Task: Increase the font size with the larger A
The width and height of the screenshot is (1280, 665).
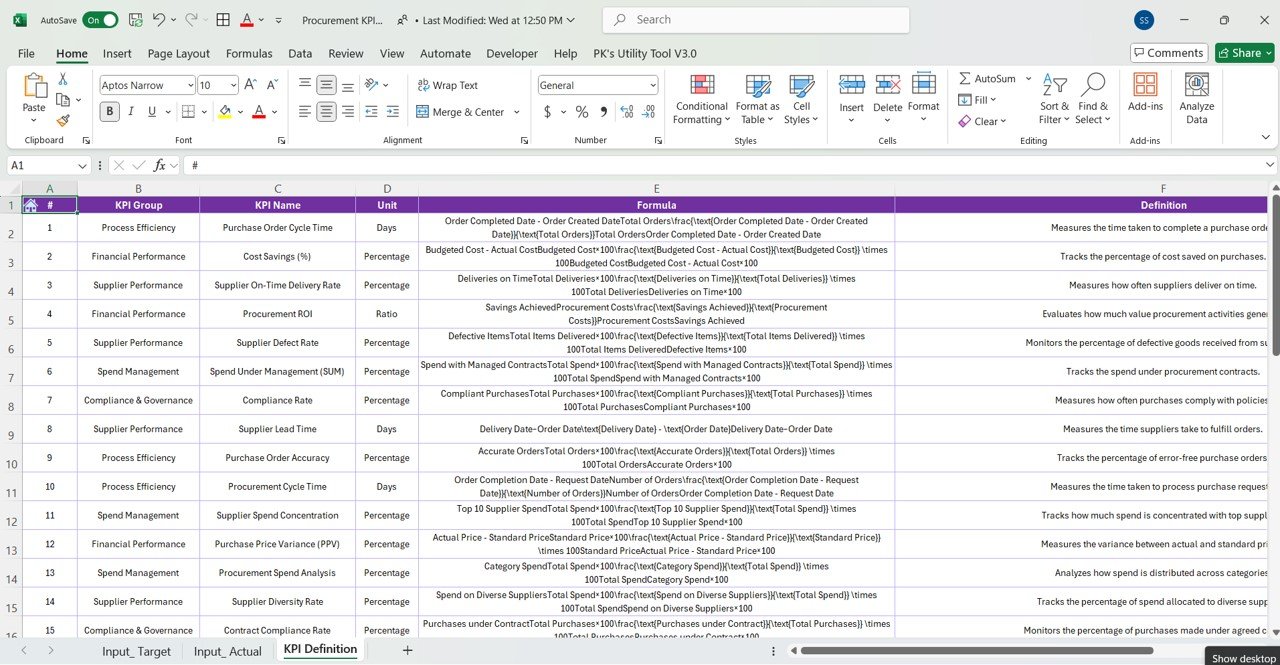Action: pos(250,85)
